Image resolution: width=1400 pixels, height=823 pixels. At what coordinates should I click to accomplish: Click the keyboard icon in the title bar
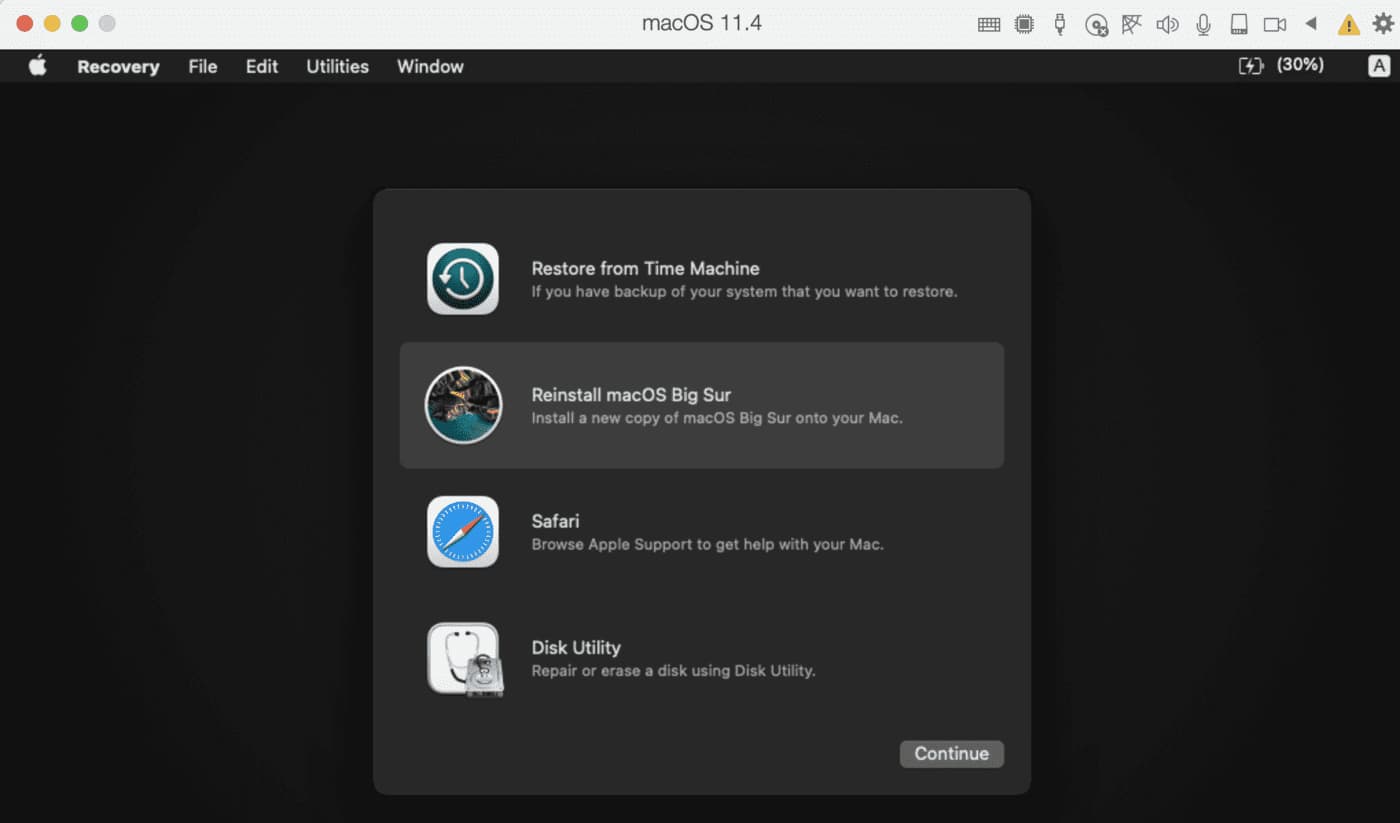pyautogui.click(x=989, y=24)
